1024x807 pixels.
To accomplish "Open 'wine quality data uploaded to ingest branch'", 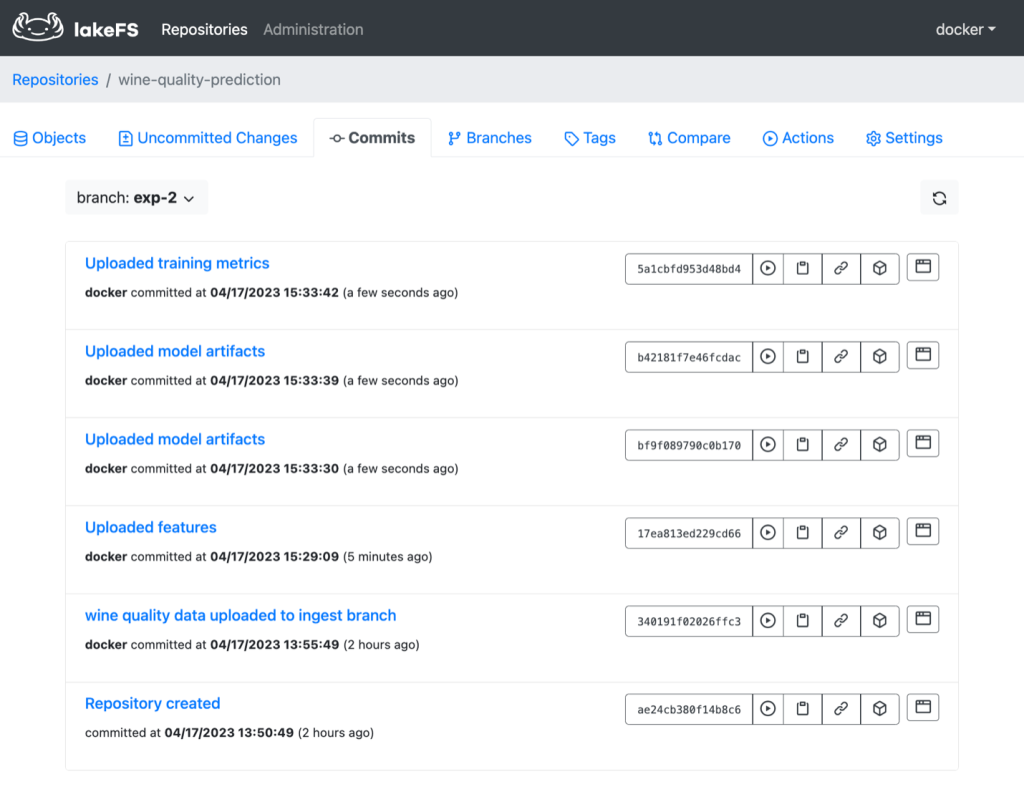I will coord(240,616).
